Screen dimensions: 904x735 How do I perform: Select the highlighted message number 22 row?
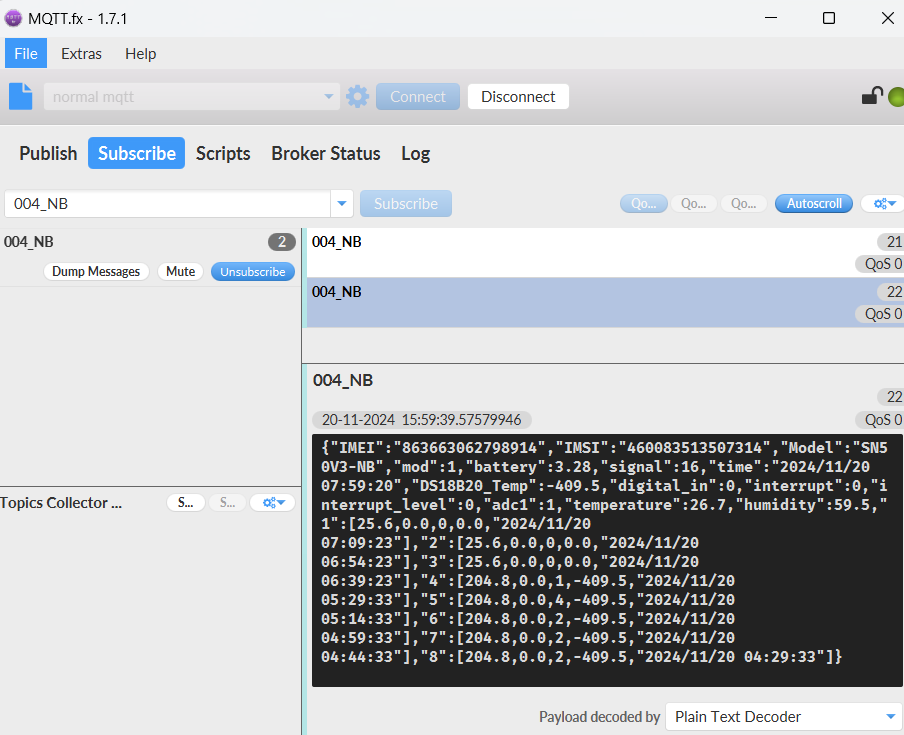[605, 303]
